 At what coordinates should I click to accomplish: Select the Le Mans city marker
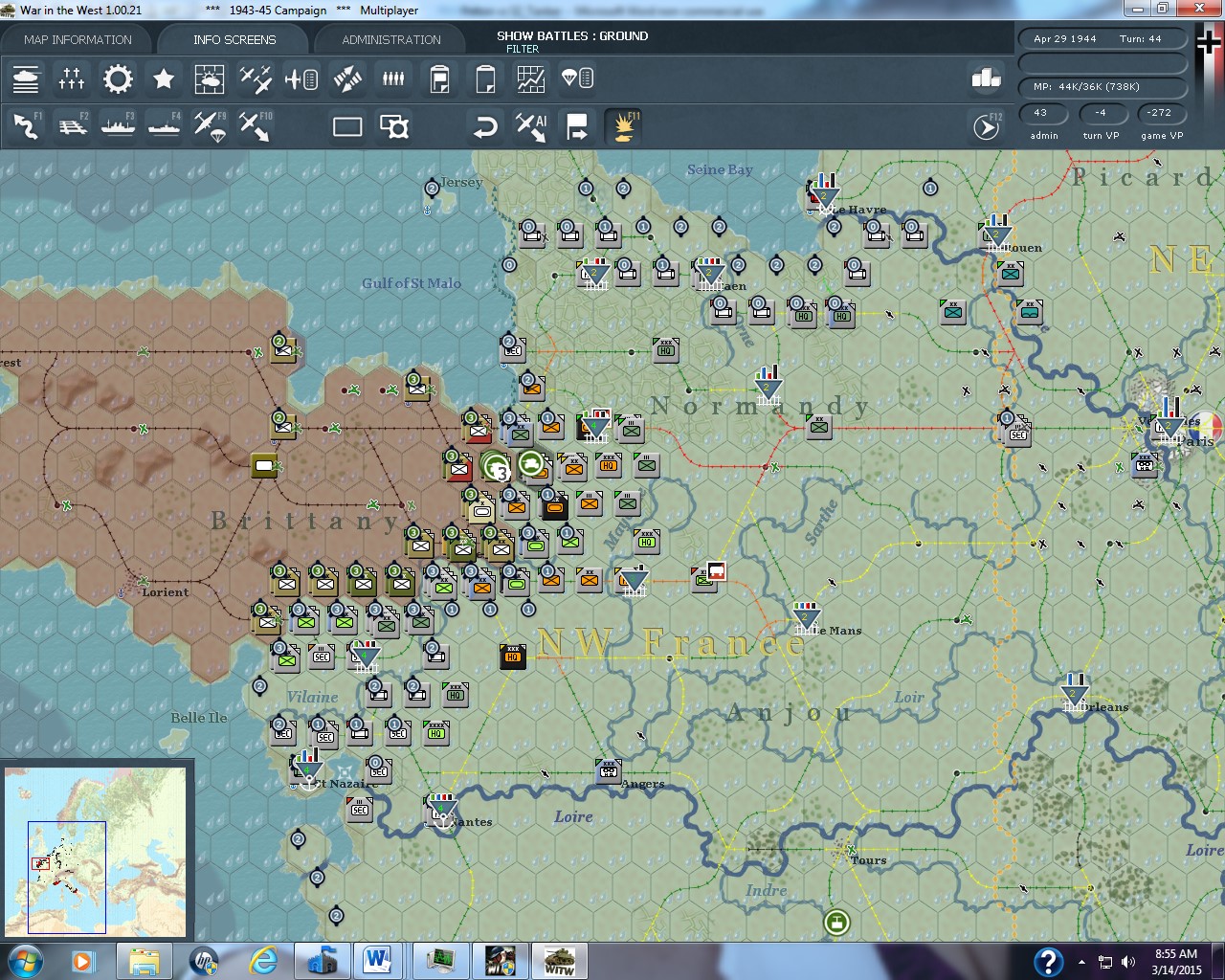[807, 617]
